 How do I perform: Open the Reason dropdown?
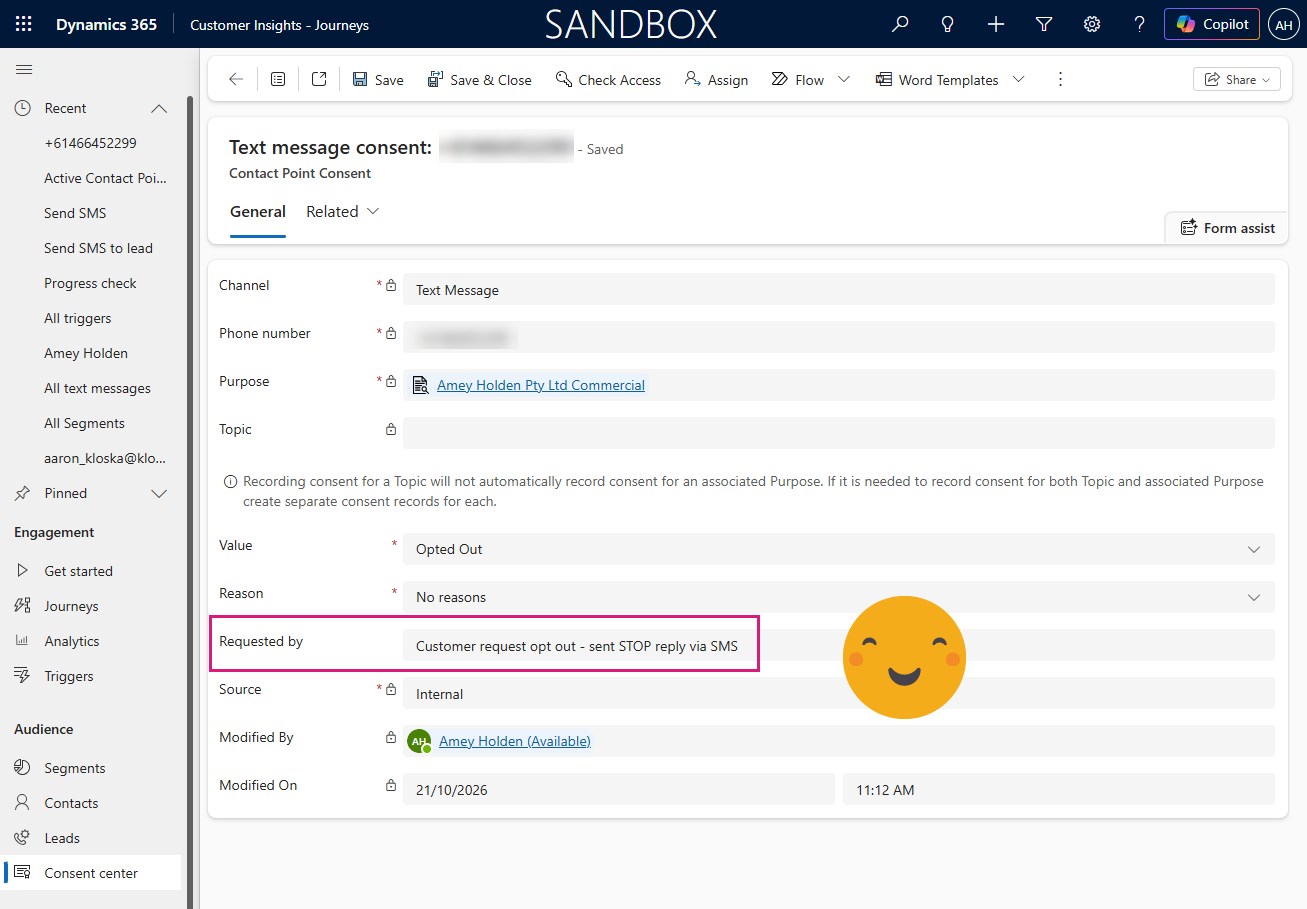point(839,597)
